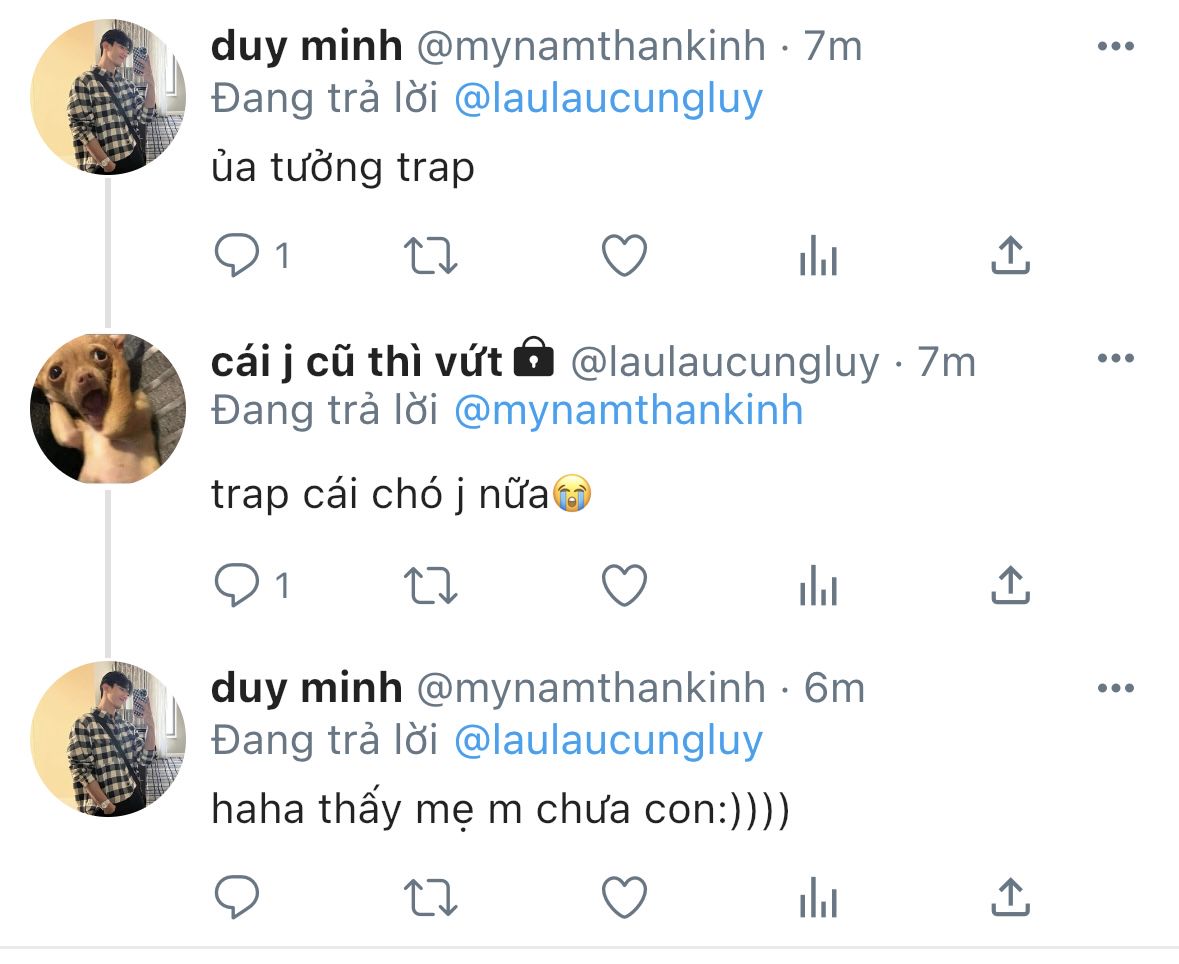This screenshot has width=1179, height=964.
Task: Open the chihuahua dog profile avatar
Action: 108,408
